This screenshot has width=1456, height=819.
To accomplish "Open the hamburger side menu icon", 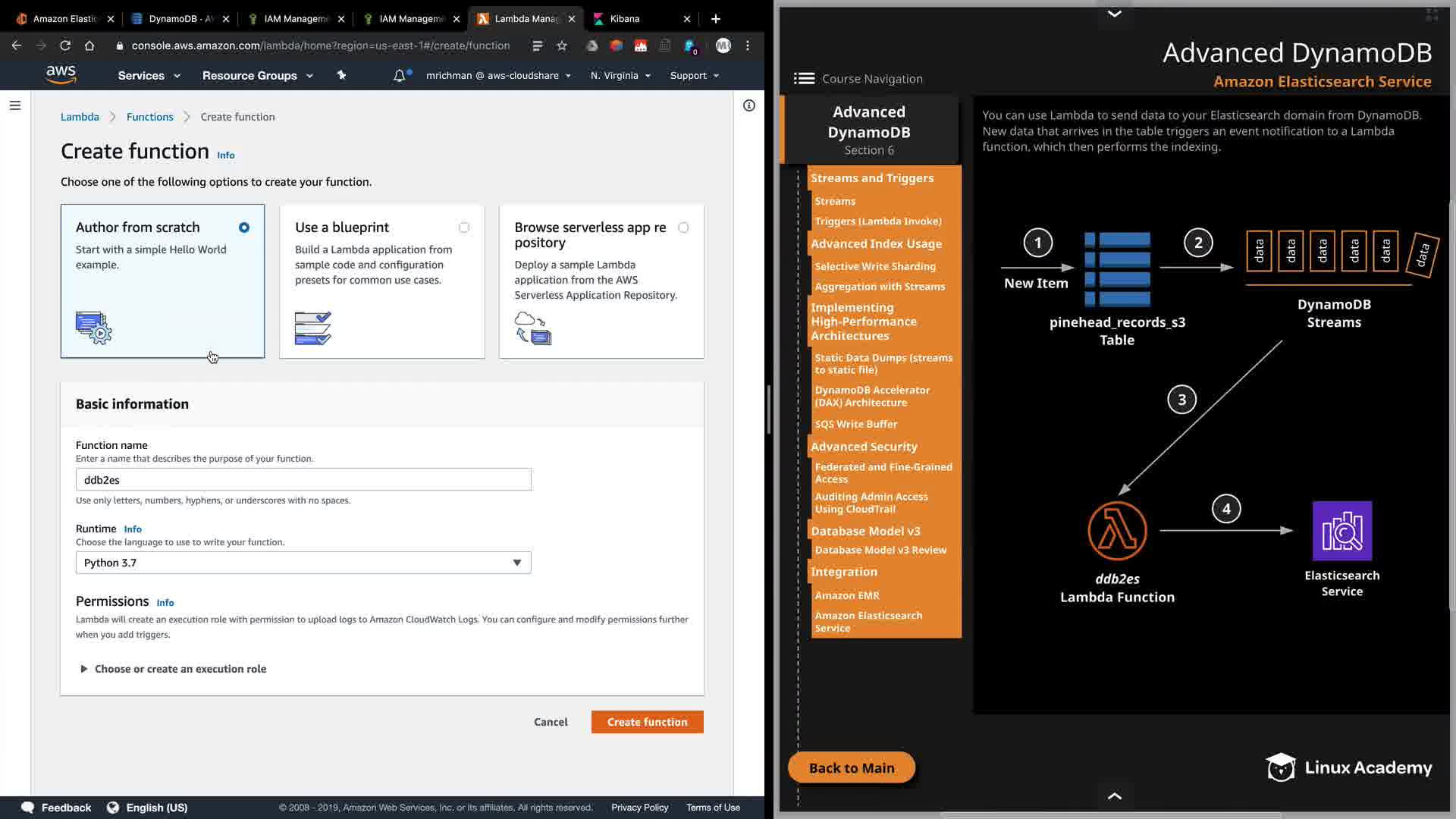I will coord(15,105).
